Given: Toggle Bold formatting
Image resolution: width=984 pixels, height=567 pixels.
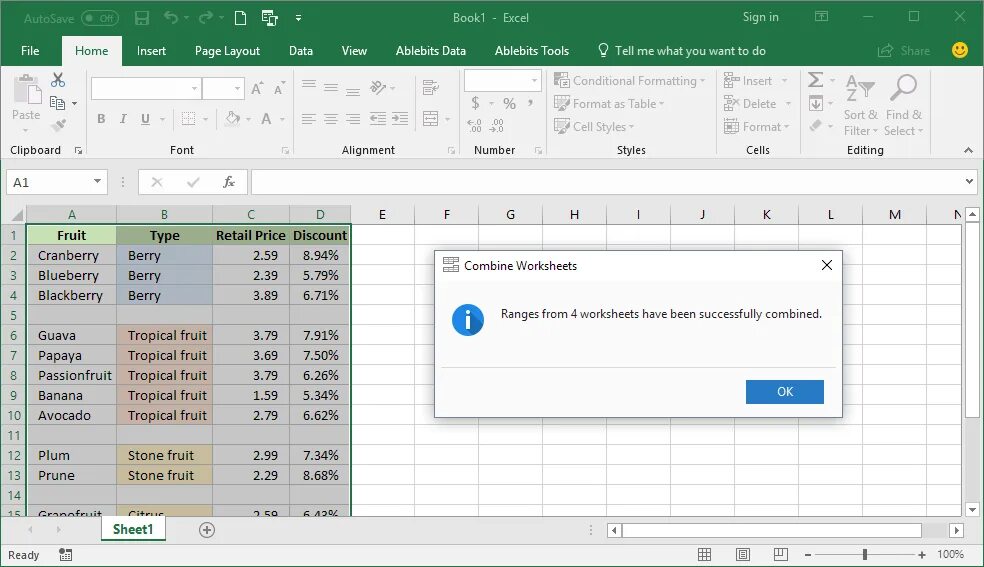Looking at the screenshot, I should point(101,119).
